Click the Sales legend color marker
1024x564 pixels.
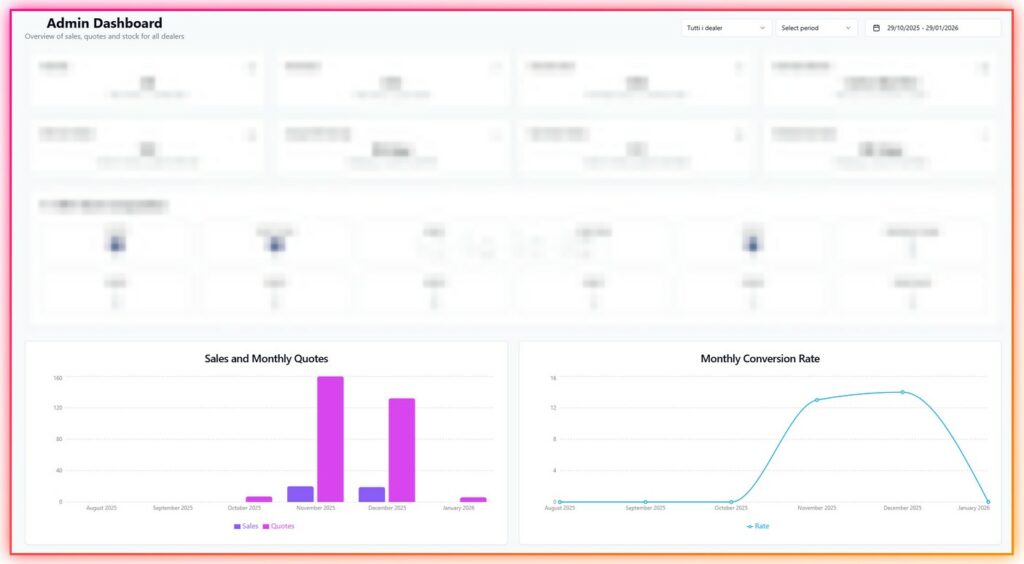[x=237, y=526]
